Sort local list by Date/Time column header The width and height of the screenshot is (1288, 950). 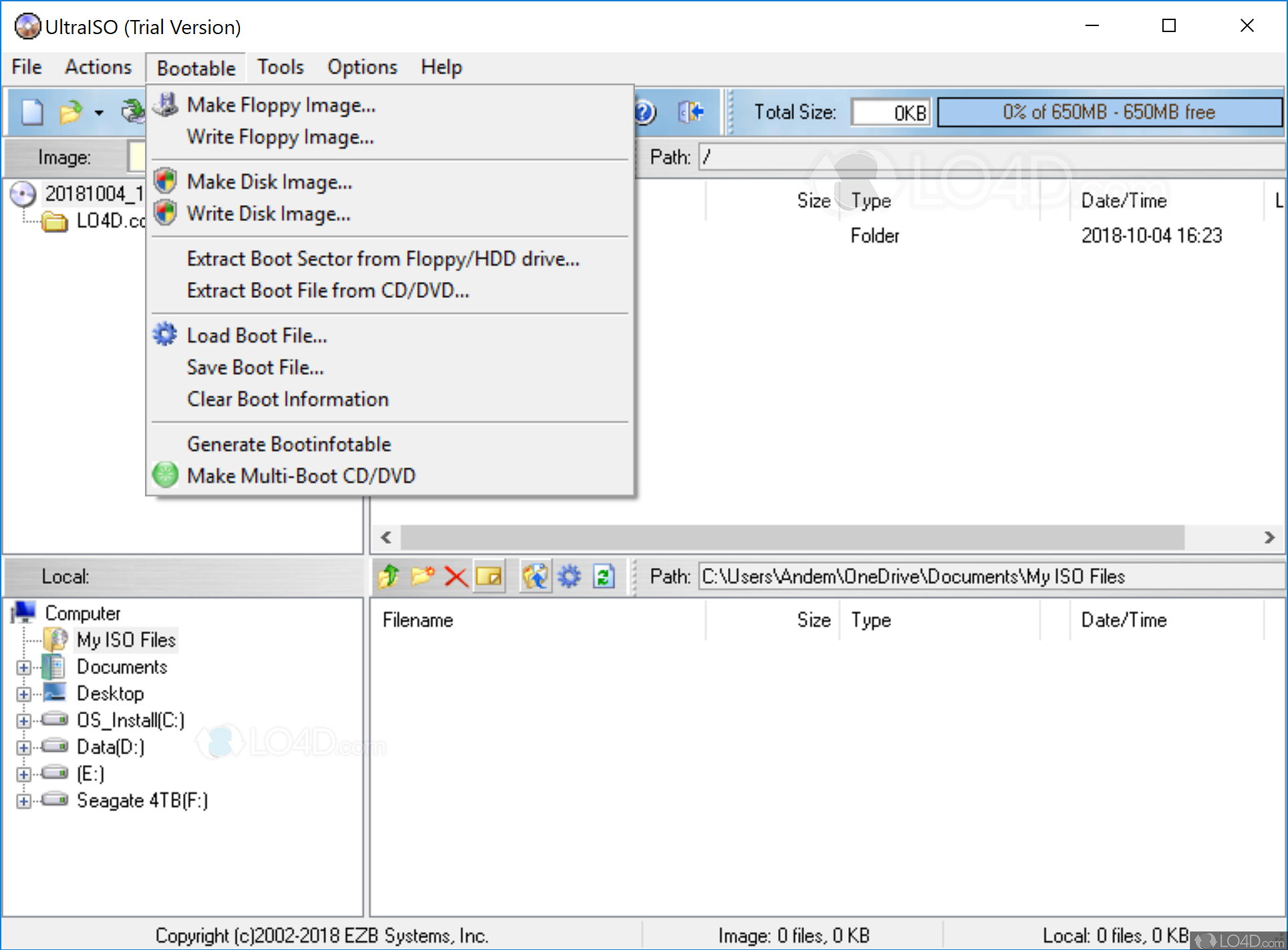tap(1167, 620)
